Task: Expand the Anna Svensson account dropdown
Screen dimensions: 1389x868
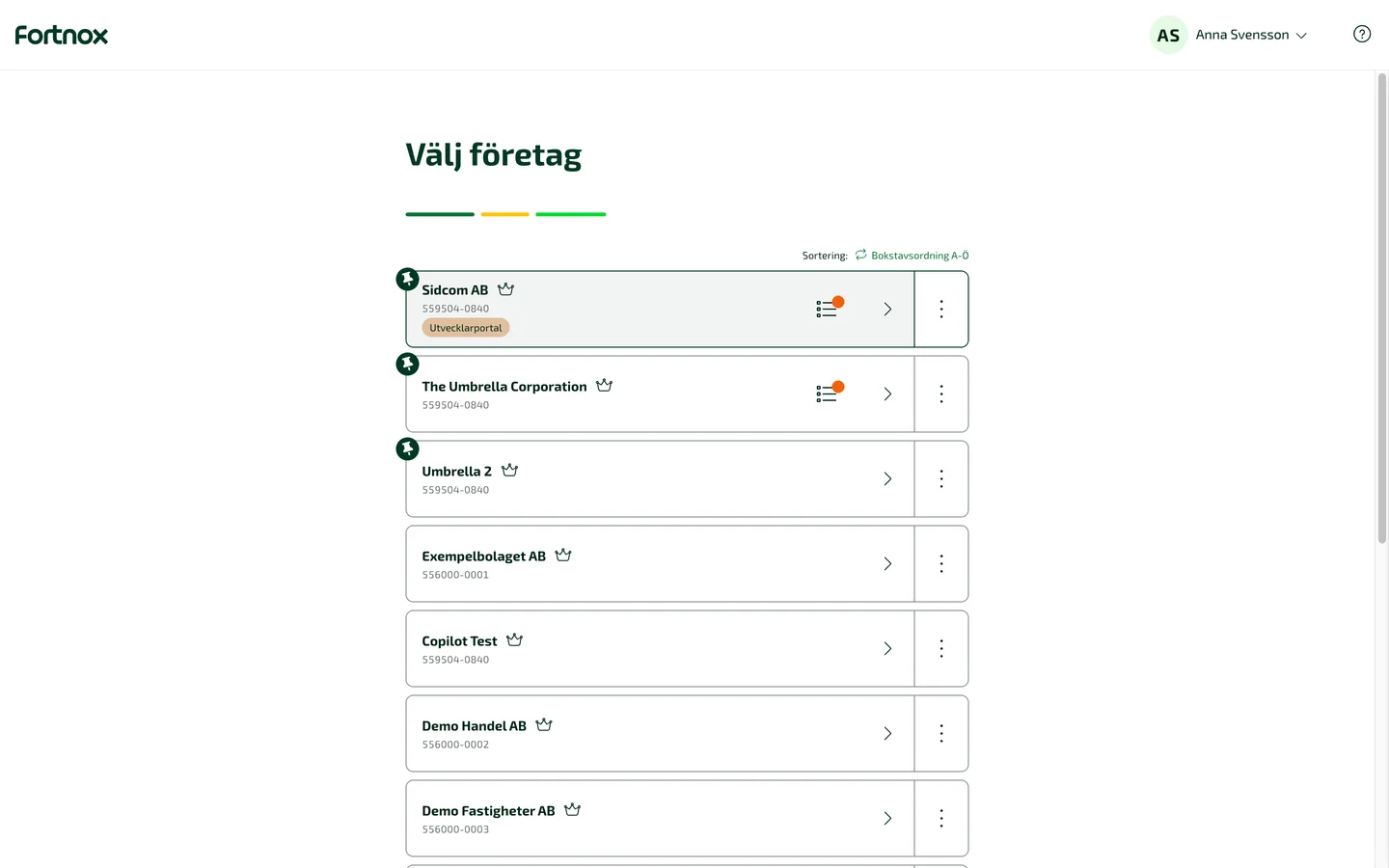Action: [1251, 35]
